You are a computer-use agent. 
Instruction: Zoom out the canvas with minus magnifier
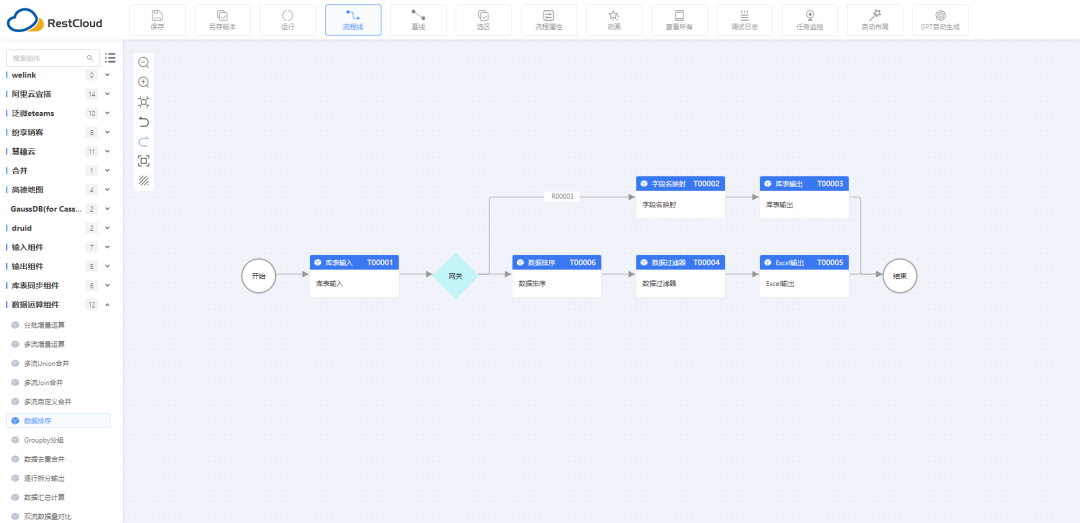[144, 62]
